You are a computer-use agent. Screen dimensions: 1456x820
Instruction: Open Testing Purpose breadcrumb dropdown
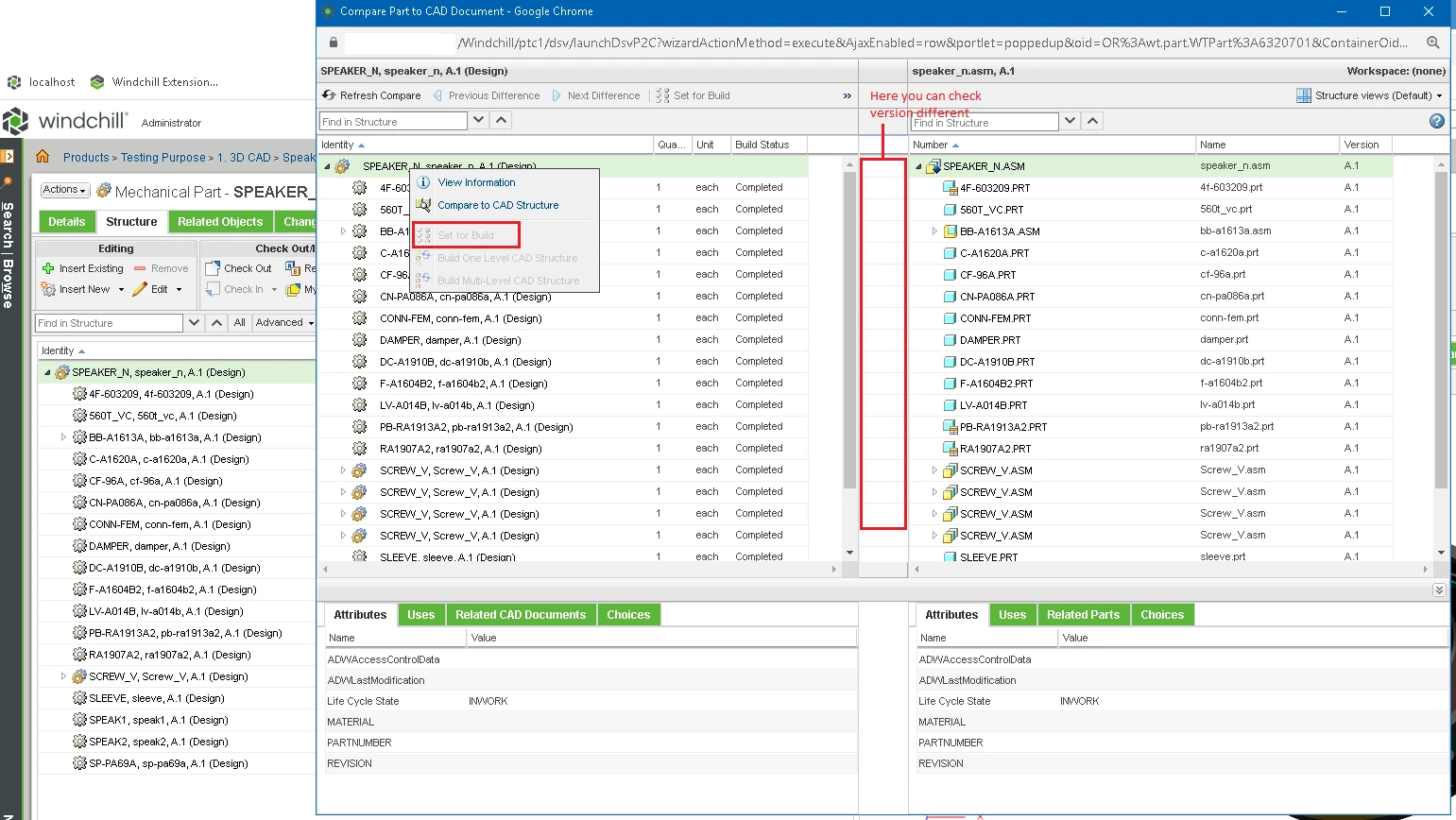coord(163,158)
